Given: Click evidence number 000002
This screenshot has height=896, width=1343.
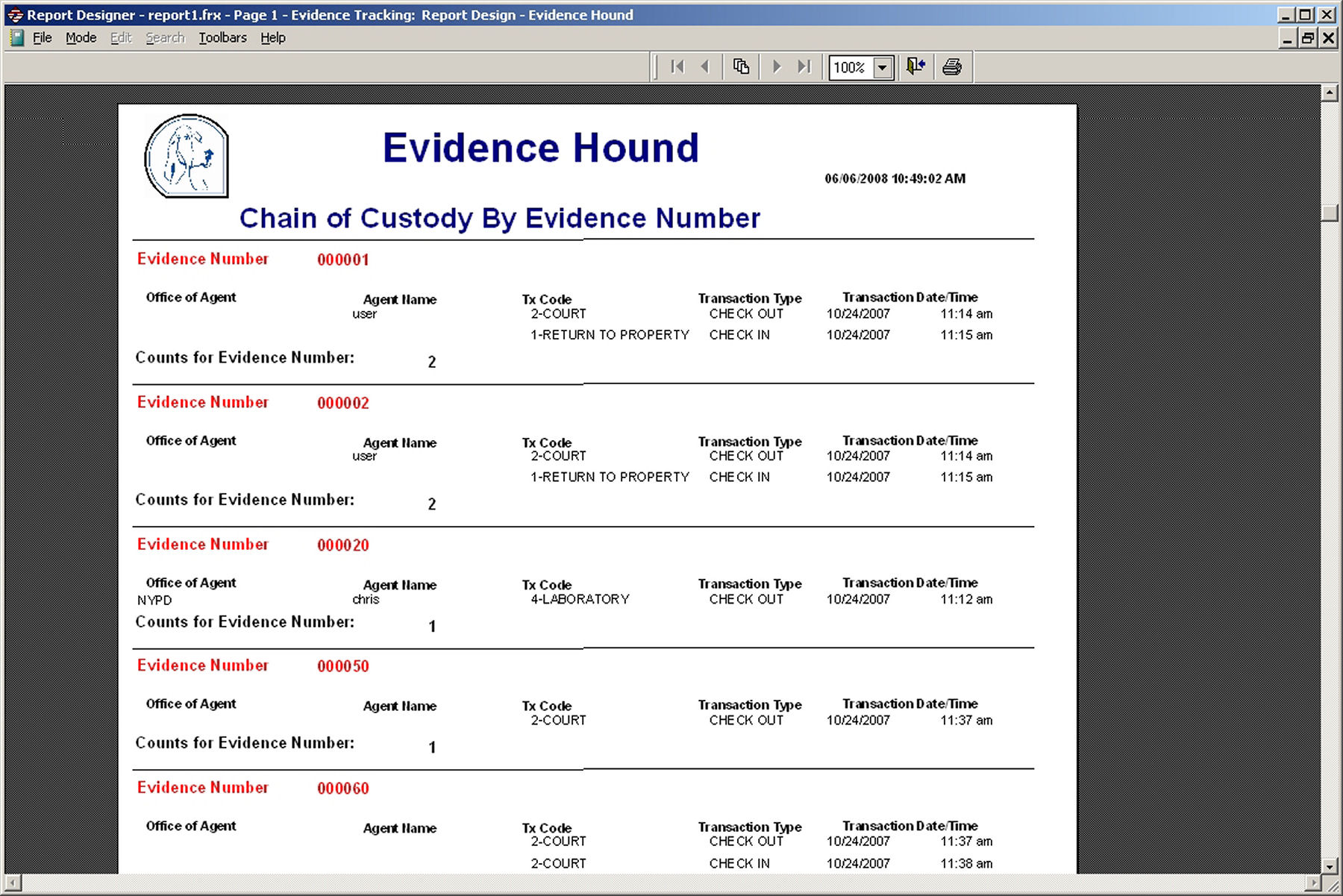Looking at the screenshot, I should [343, 403].
